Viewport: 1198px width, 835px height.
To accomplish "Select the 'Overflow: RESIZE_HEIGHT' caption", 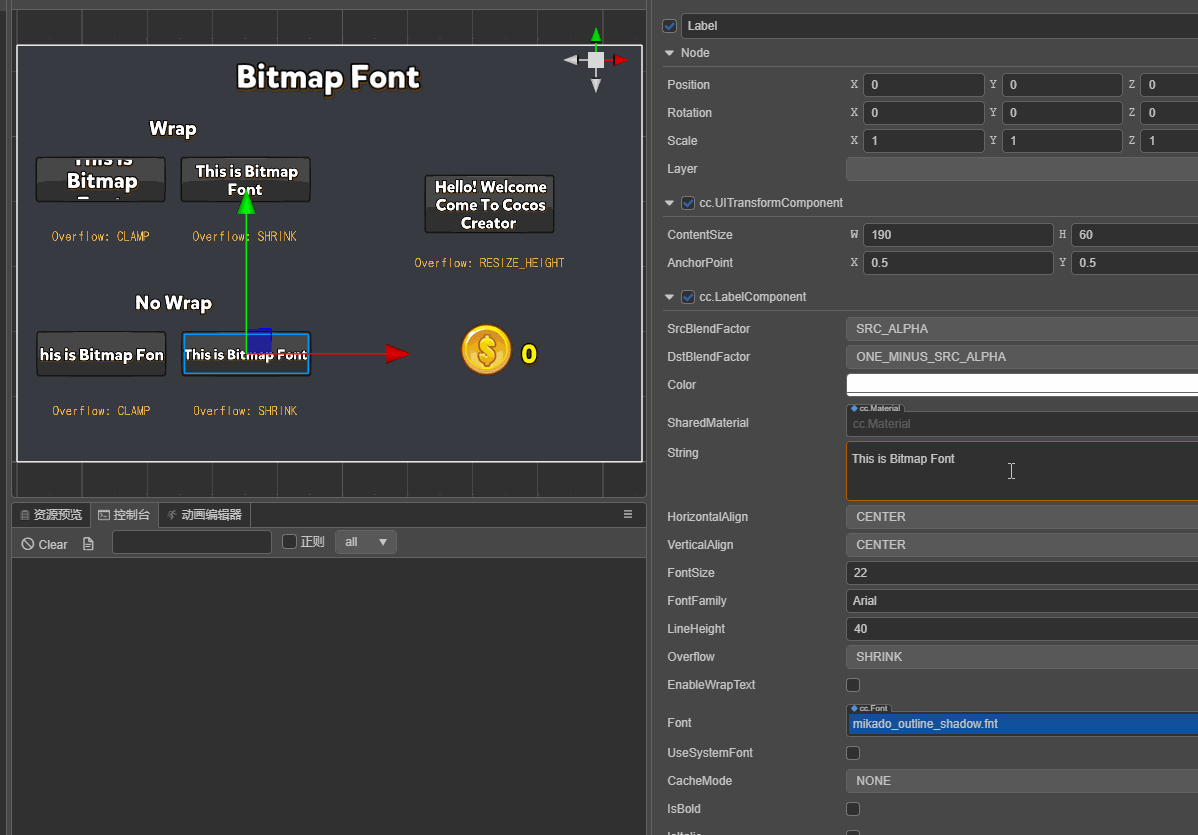I will coord(489,263).
